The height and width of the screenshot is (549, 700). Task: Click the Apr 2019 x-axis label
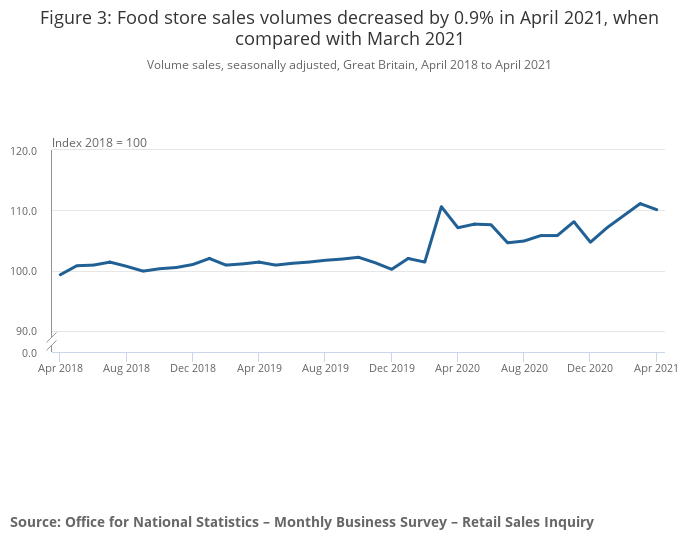click(258, 368)
